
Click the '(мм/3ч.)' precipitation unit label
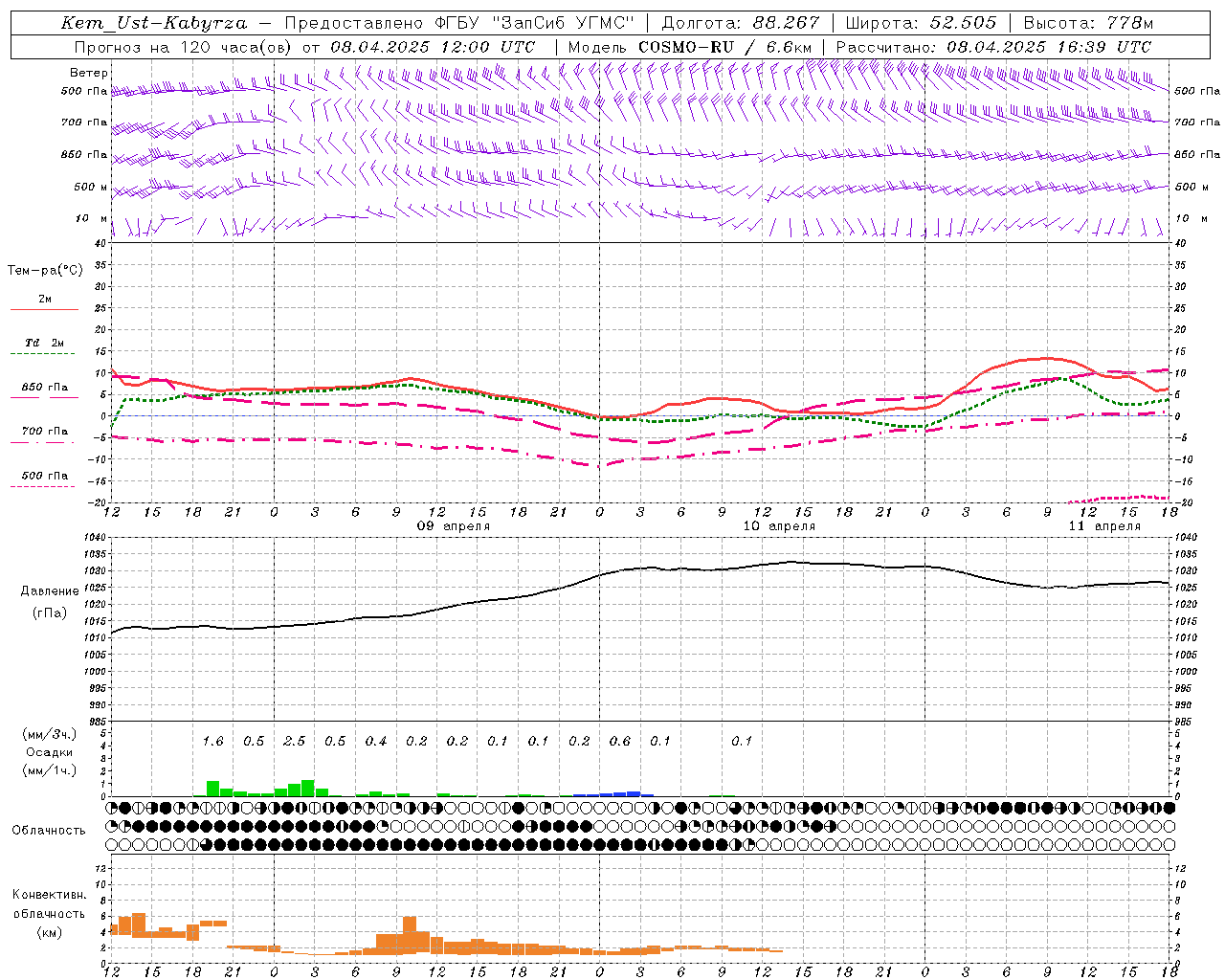[x=50, y=735]
